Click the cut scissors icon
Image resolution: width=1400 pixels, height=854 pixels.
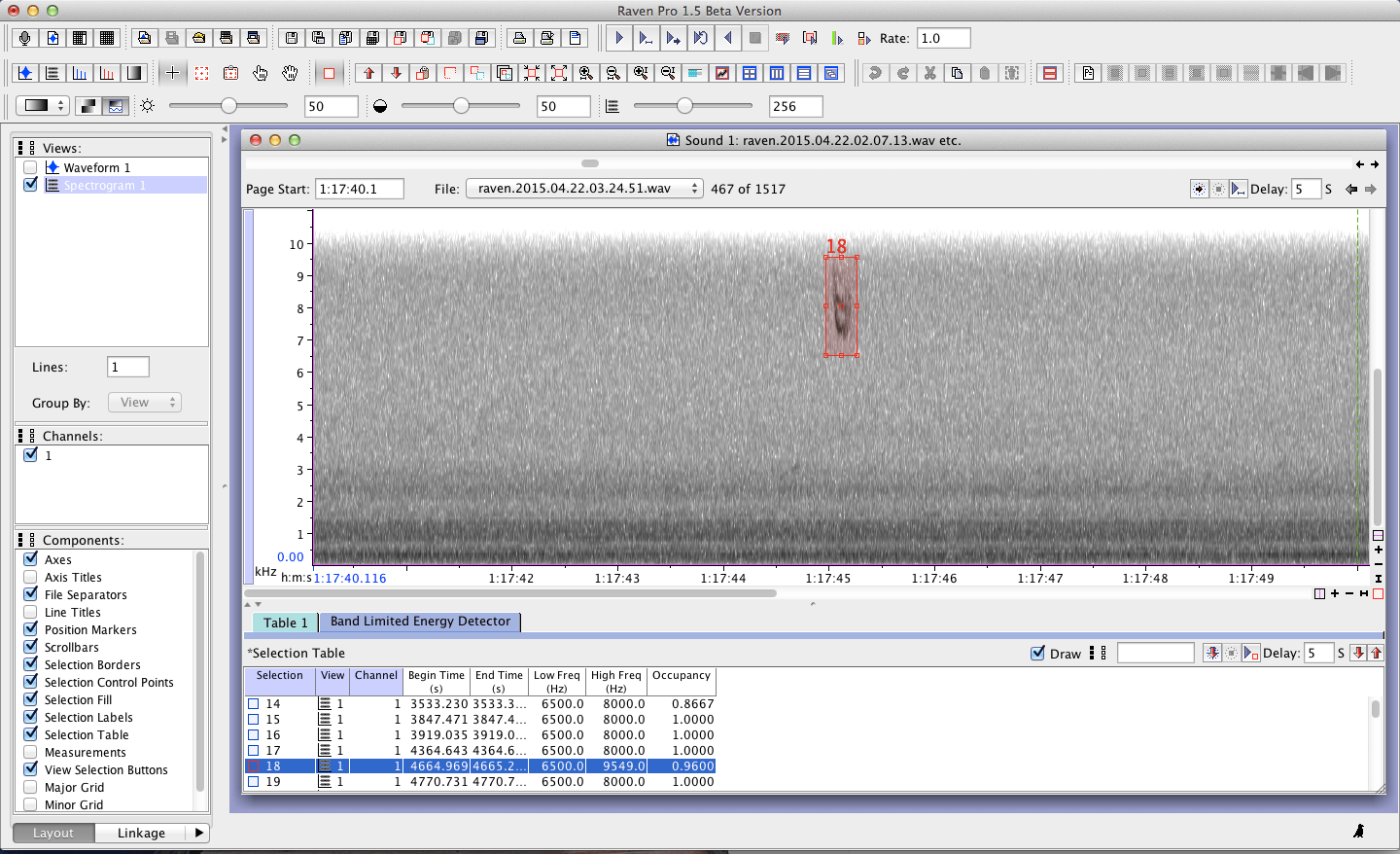(929, 73)
